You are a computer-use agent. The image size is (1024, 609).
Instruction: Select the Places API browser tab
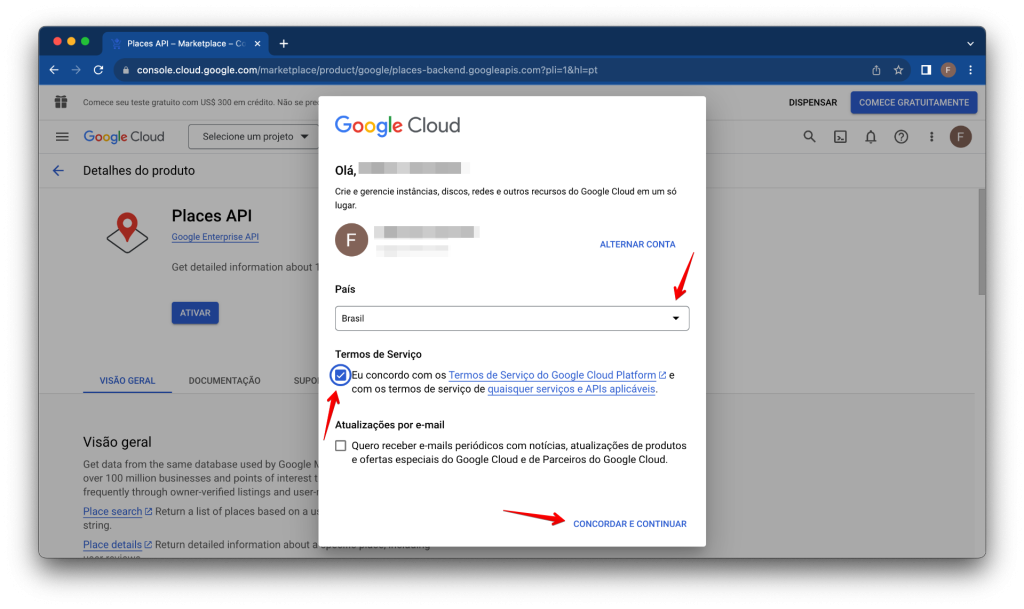(x=185, y=44)
